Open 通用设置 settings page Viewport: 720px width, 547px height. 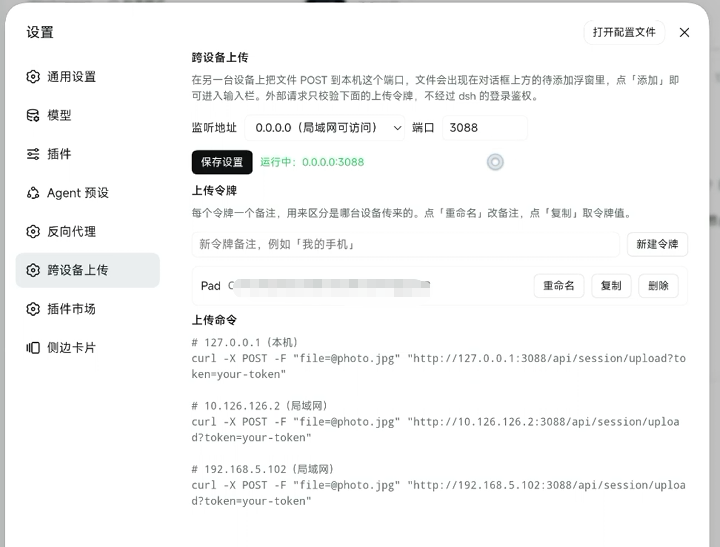click(x=88, y=77)
